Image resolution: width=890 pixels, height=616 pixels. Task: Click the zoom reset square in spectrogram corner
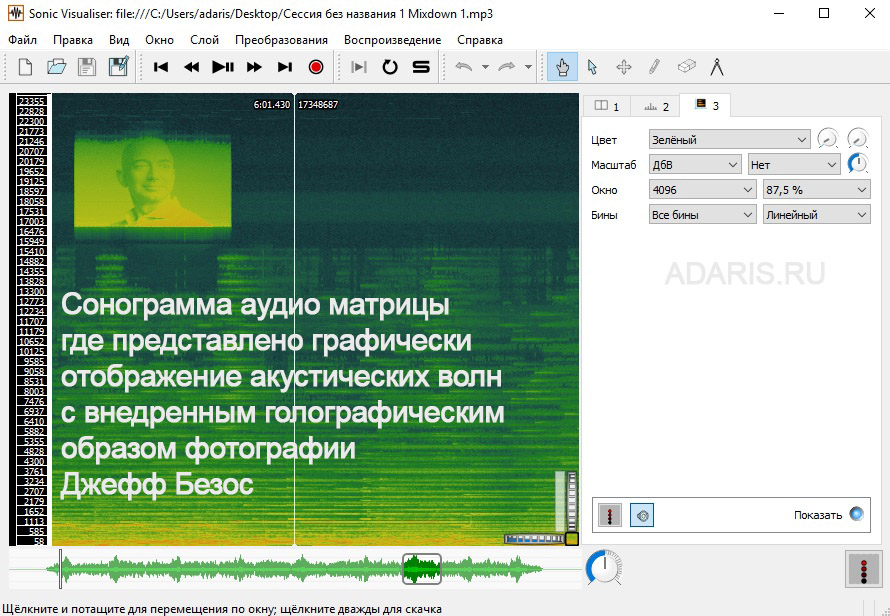pyautogui.click(x=572, y=539)
